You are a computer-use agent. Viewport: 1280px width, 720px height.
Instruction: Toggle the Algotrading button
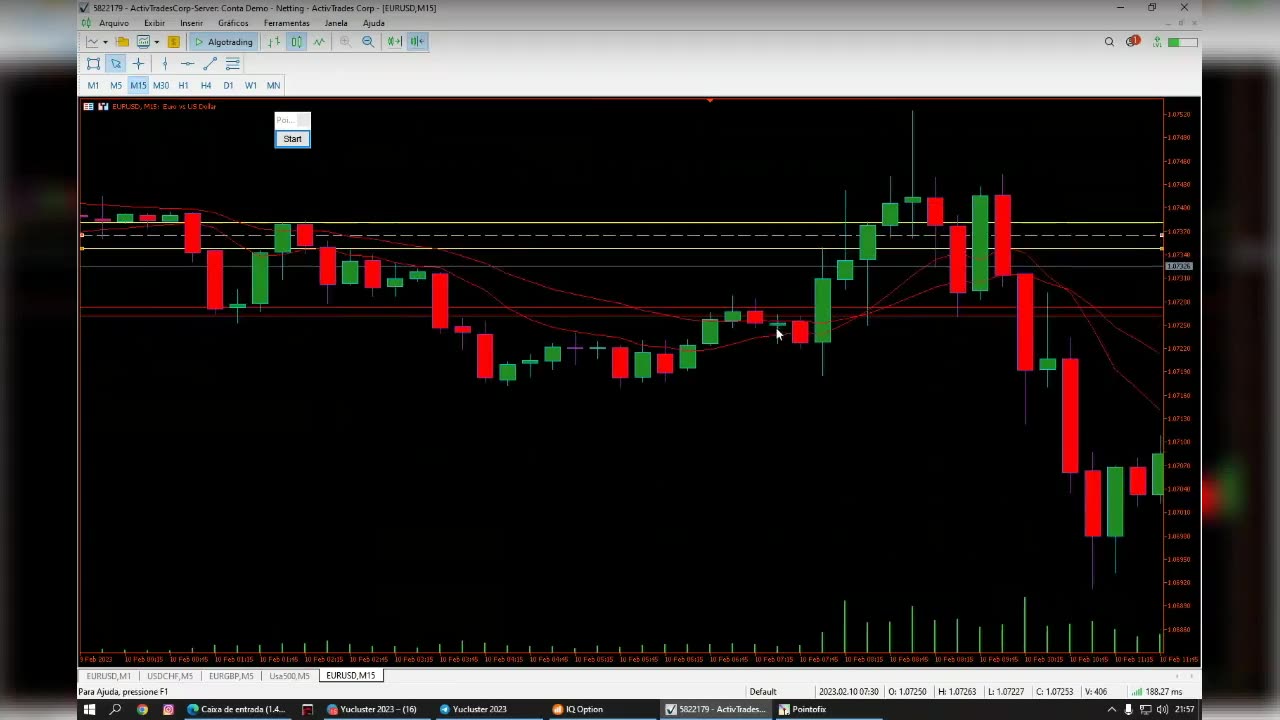point(223,42)
